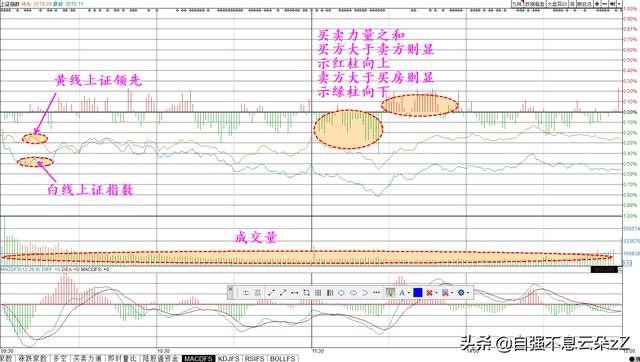Open the blue color swatch picker

[418, 293]
